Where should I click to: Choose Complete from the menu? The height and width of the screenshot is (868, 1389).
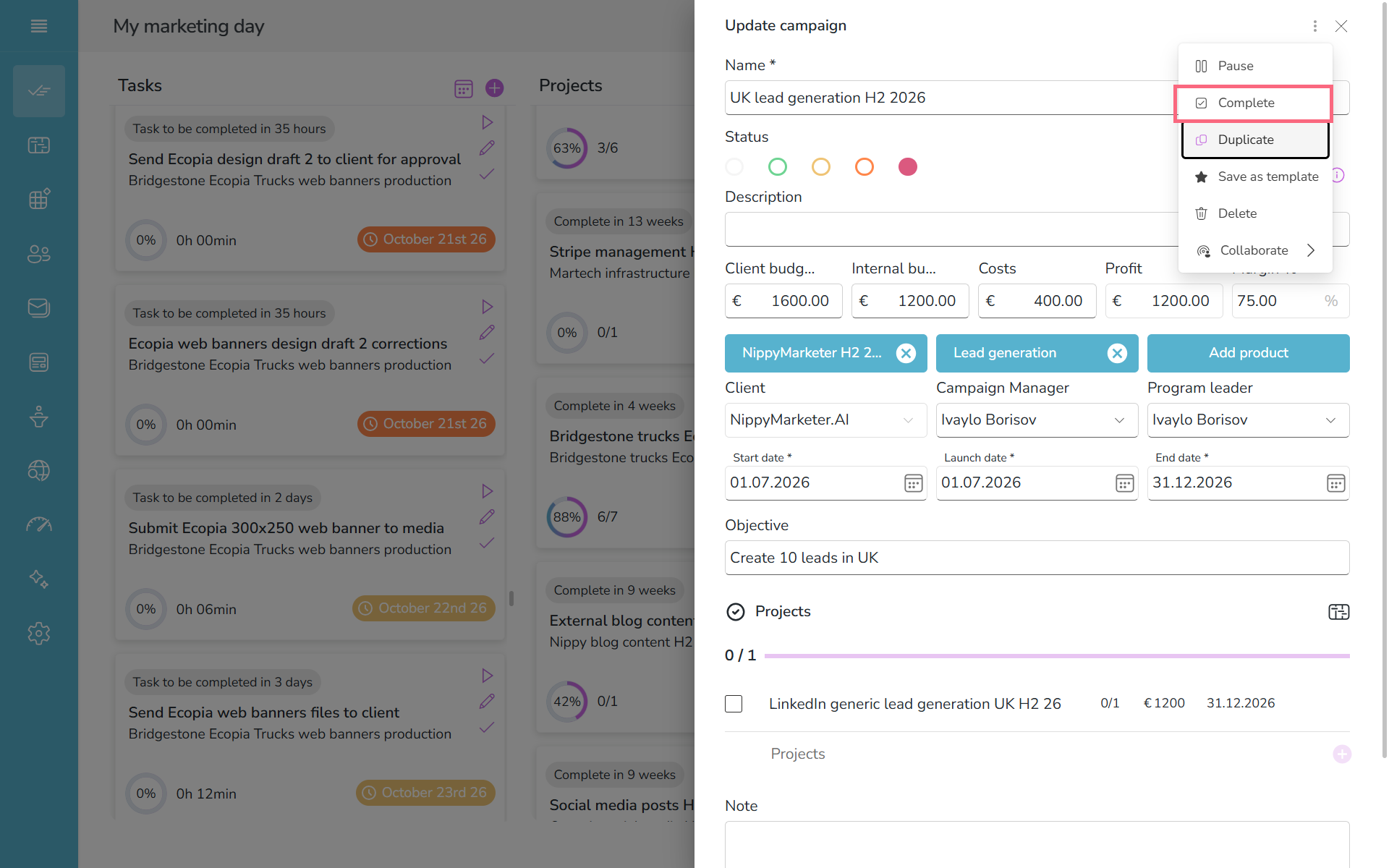pyautogui.click(x=1254, y=103)
